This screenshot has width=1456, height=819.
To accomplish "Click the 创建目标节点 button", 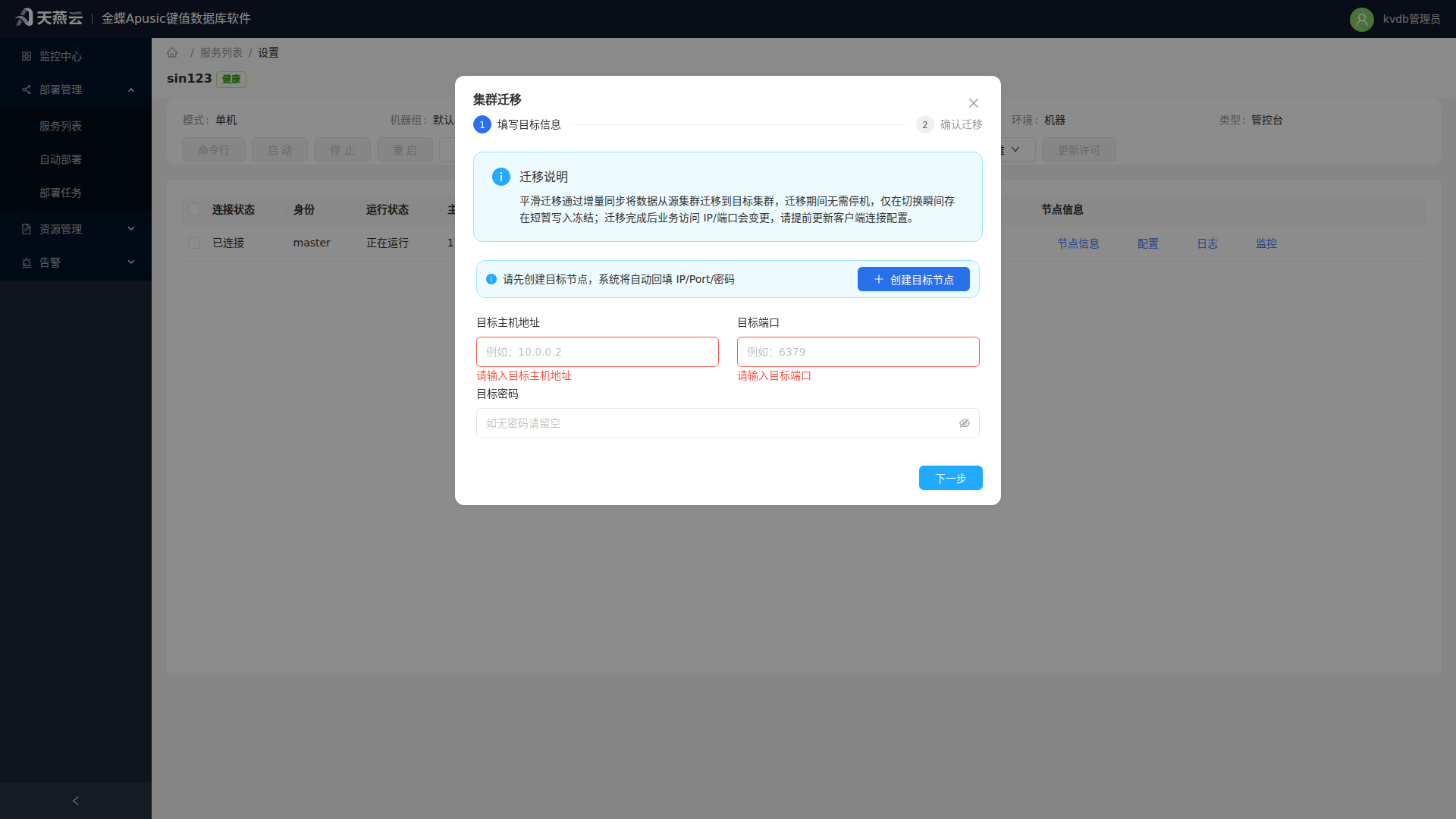I will coord(914,279).
